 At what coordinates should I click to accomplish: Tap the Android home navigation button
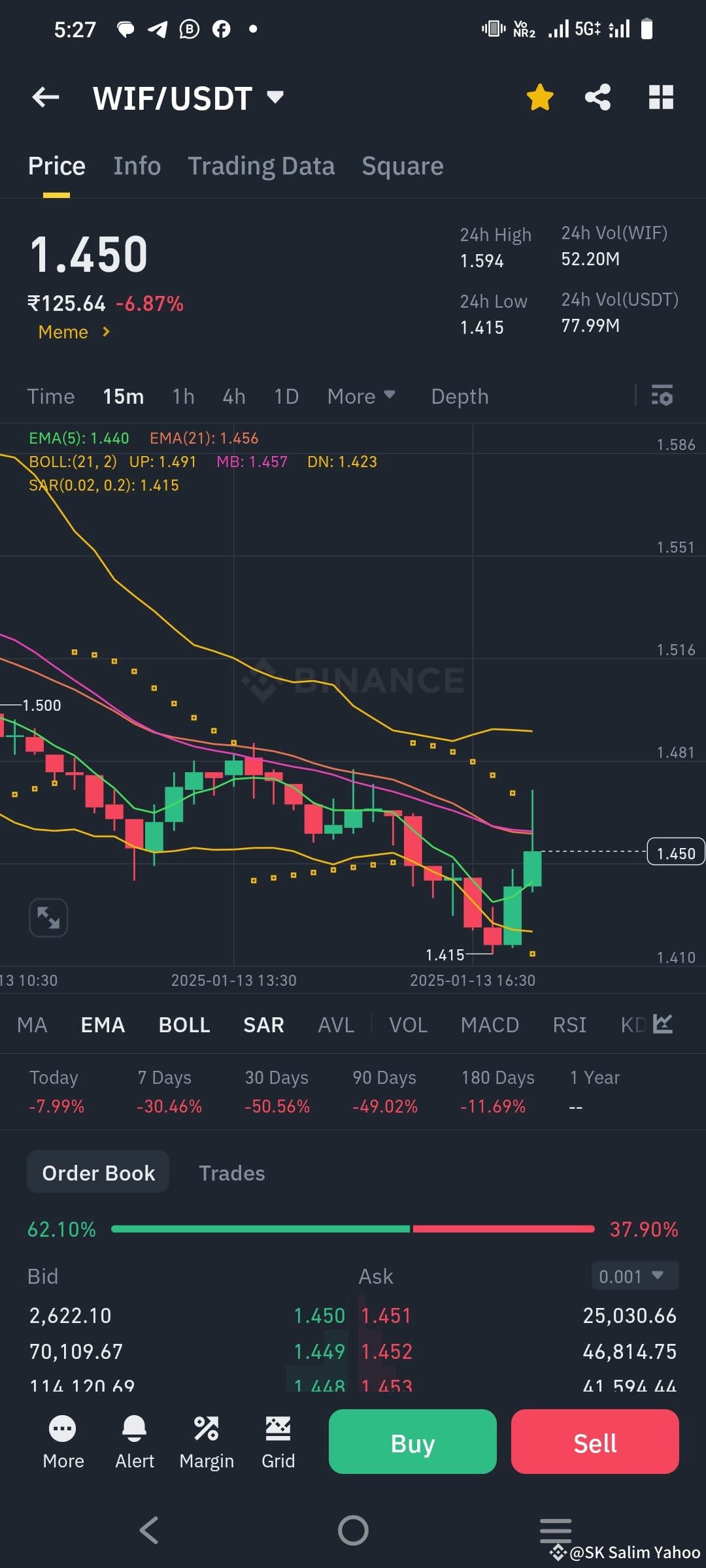point(353,1530)
